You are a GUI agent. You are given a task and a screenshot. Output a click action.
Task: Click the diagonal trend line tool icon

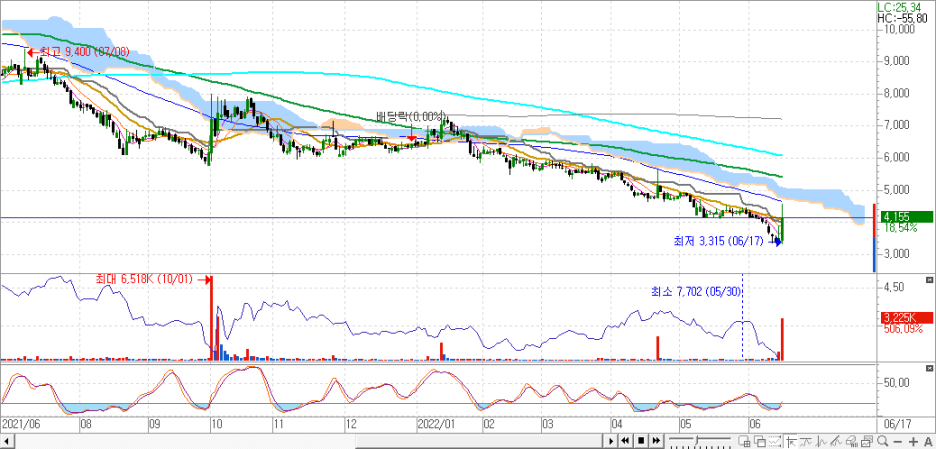[836, 442]
